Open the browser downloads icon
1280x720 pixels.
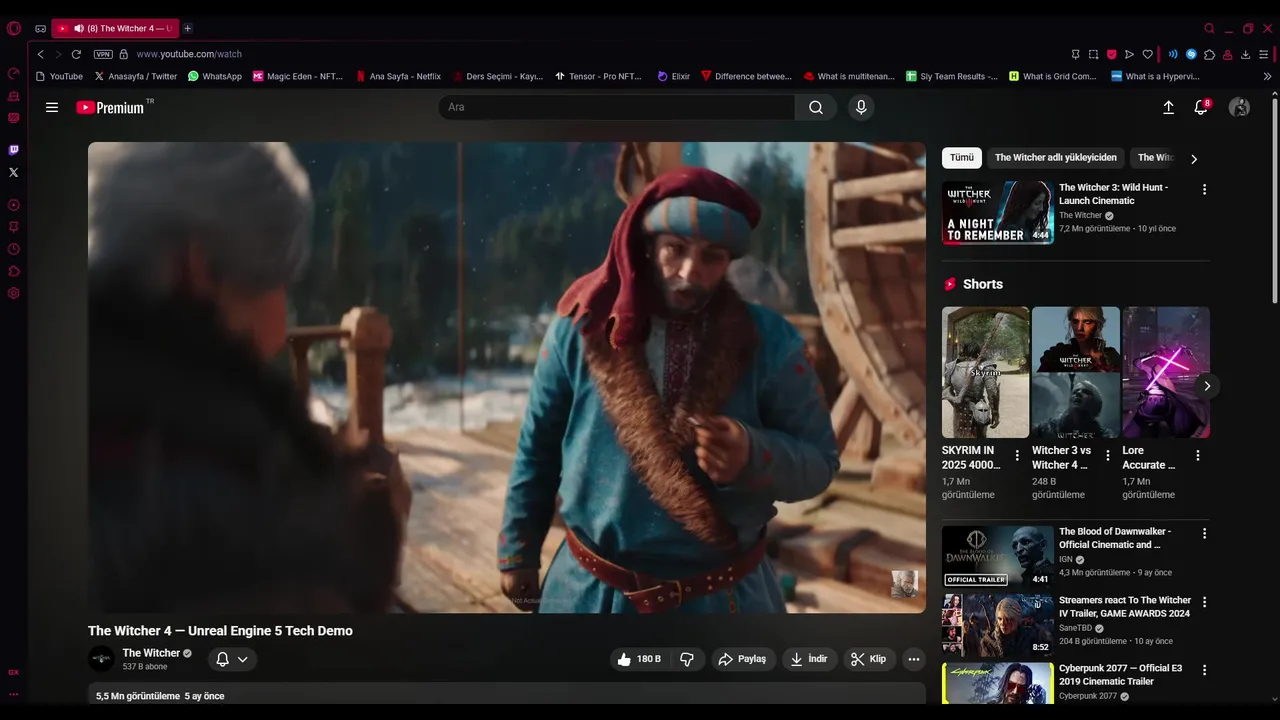1245,54
